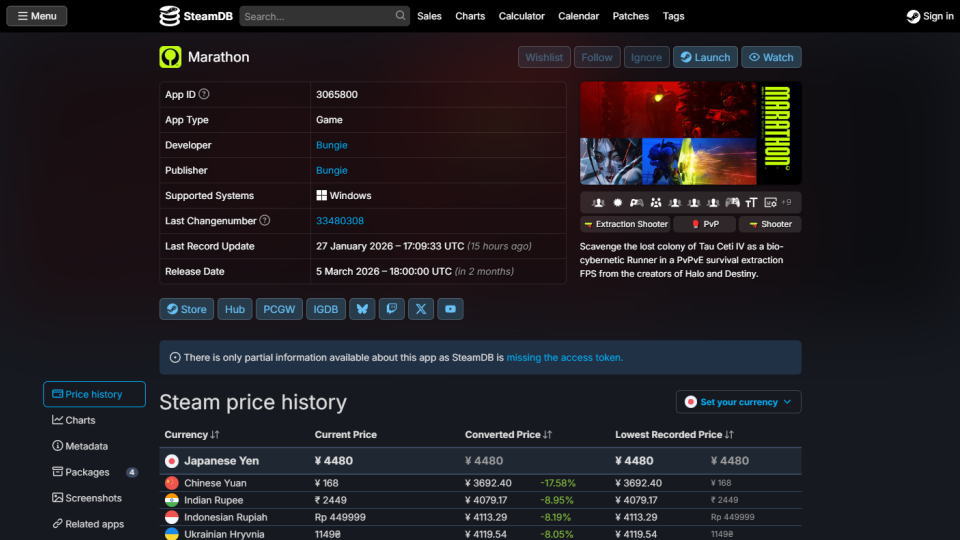Open the hamburger Menu button
The image size is (960, 540).
37,16
